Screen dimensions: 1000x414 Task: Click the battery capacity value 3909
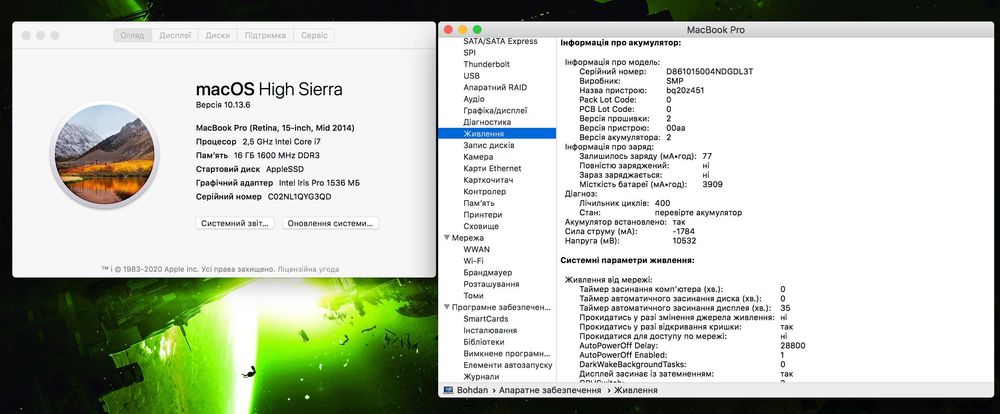click(712, 184)
